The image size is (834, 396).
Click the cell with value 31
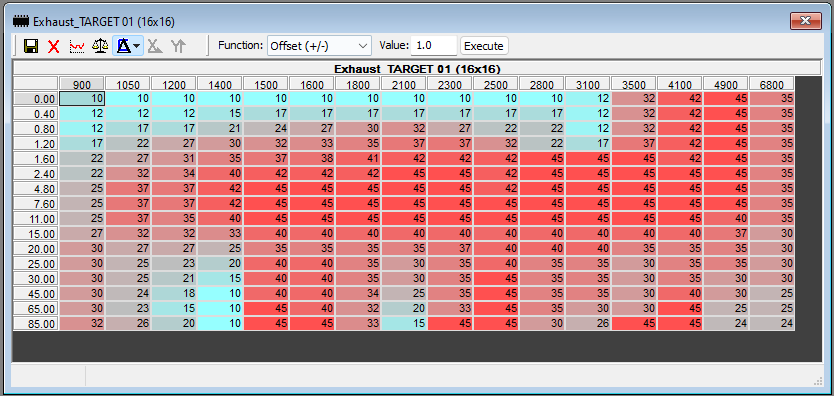tap(174, 158)
